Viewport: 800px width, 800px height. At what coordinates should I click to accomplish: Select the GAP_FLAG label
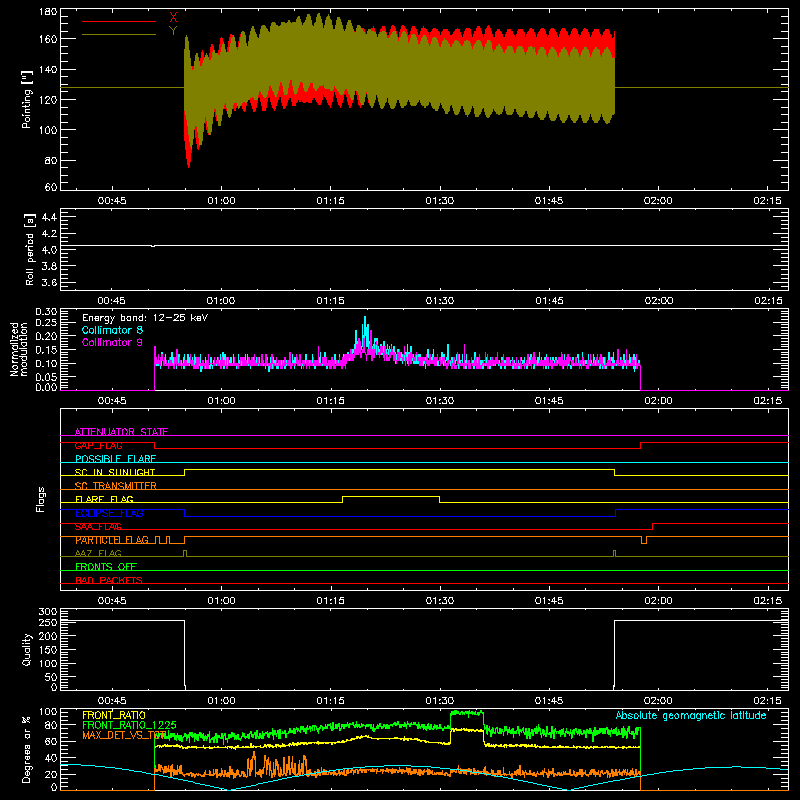point(98,445)
